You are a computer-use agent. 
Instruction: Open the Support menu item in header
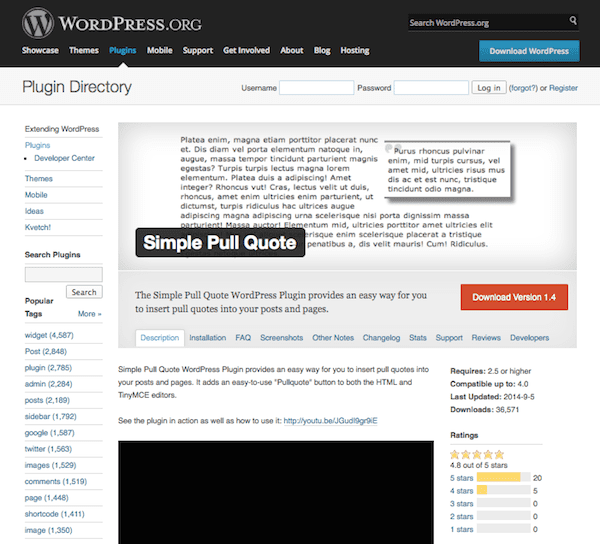198,50
